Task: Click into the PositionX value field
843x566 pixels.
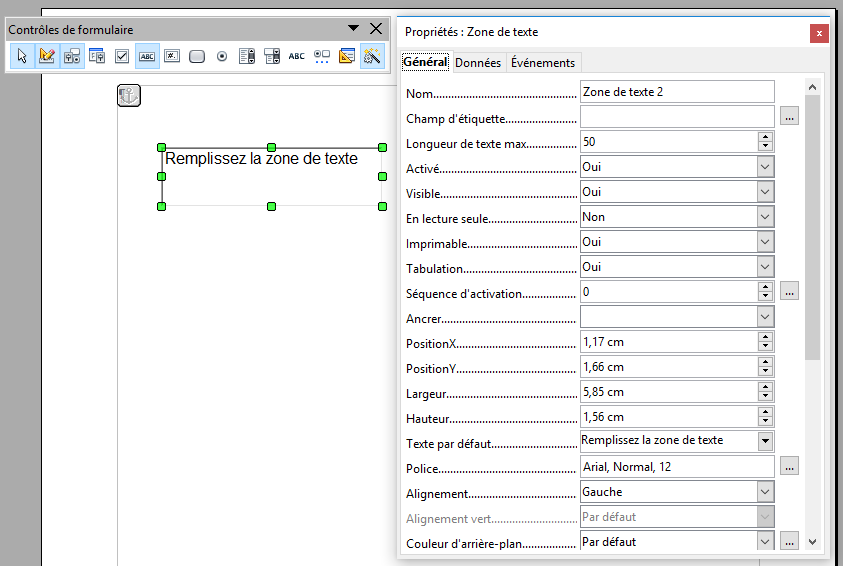Action: coord(669,342)
